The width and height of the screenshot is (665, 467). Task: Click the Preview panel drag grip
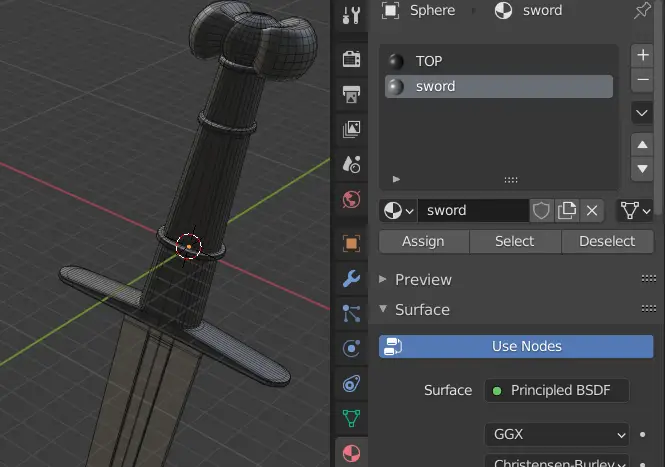[648, 279]
